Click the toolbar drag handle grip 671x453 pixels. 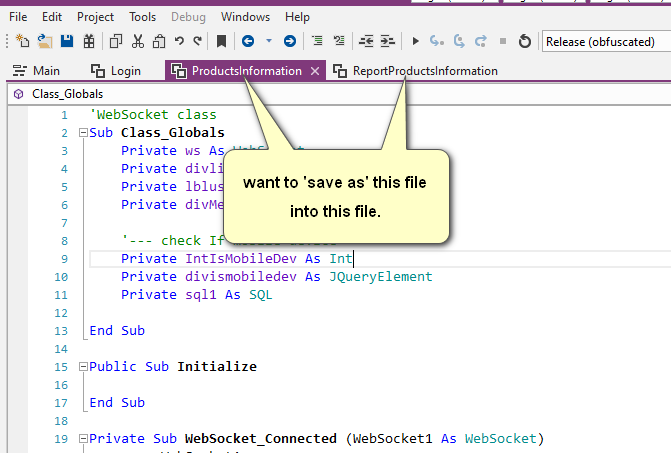coord(7,41)
